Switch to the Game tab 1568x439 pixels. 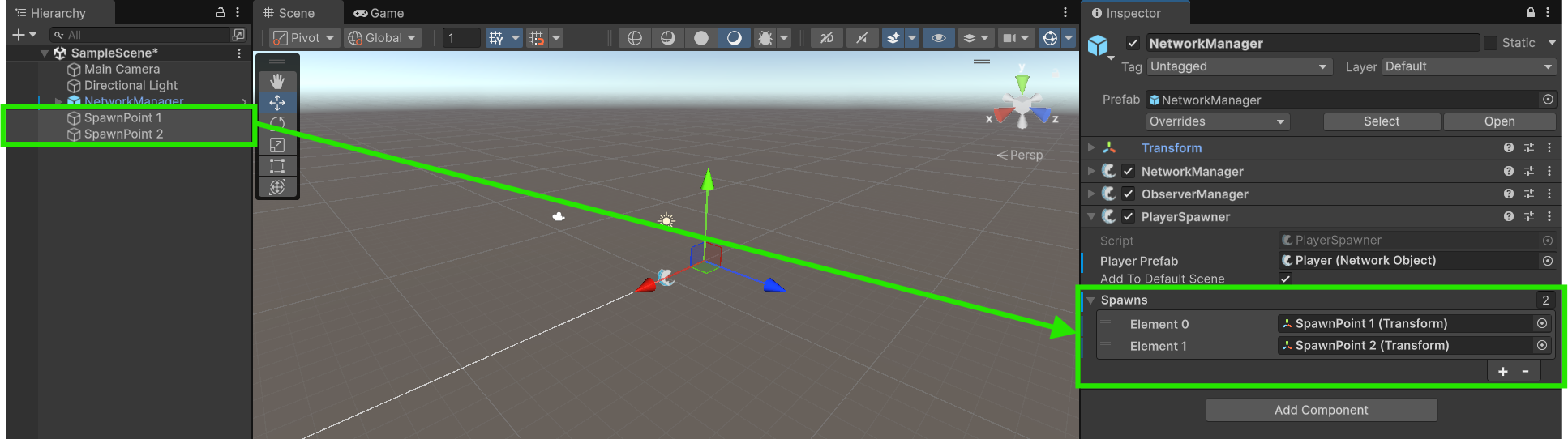379,13
